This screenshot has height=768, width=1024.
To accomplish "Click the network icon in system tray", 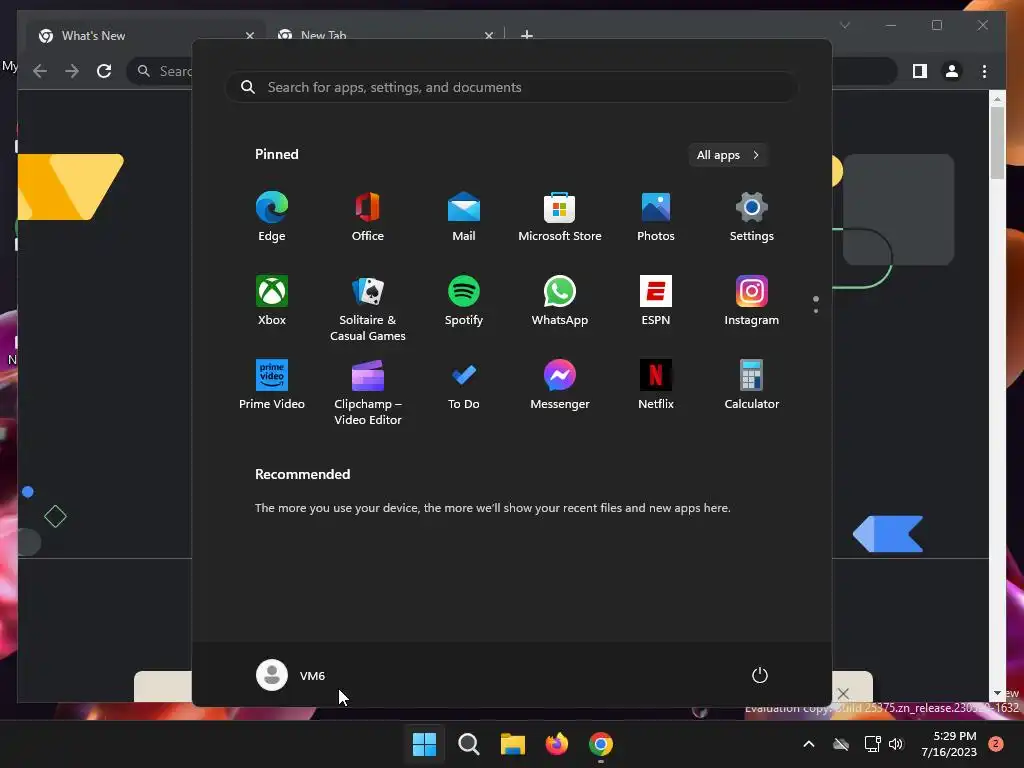I will click(x=872, y=744).
